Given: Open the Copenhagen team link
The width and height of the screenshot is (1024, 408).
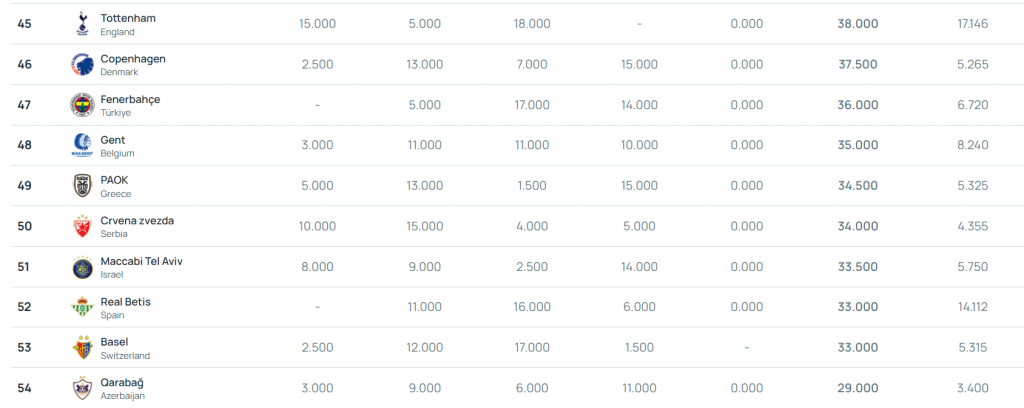Looking at the screenshot, I should point(133,59).
